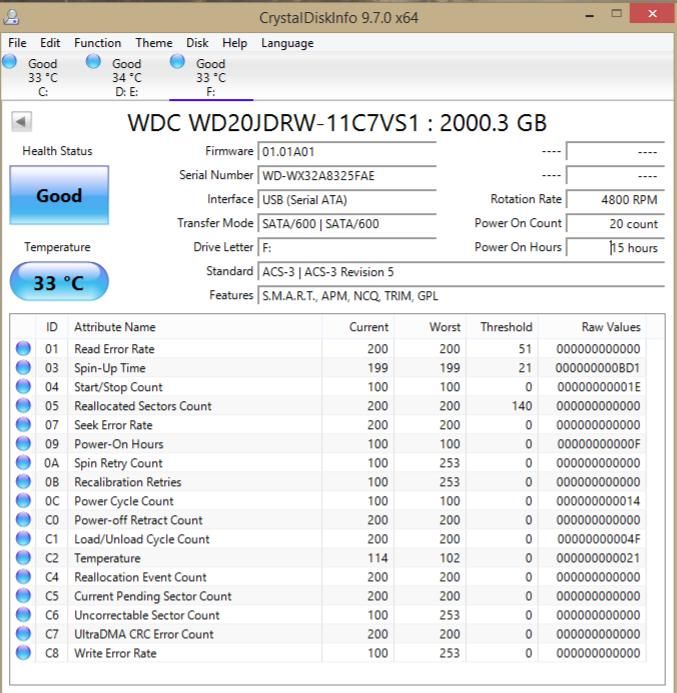Select the Reallocated Sectors Count attribute name

click(x=143, y=406)
